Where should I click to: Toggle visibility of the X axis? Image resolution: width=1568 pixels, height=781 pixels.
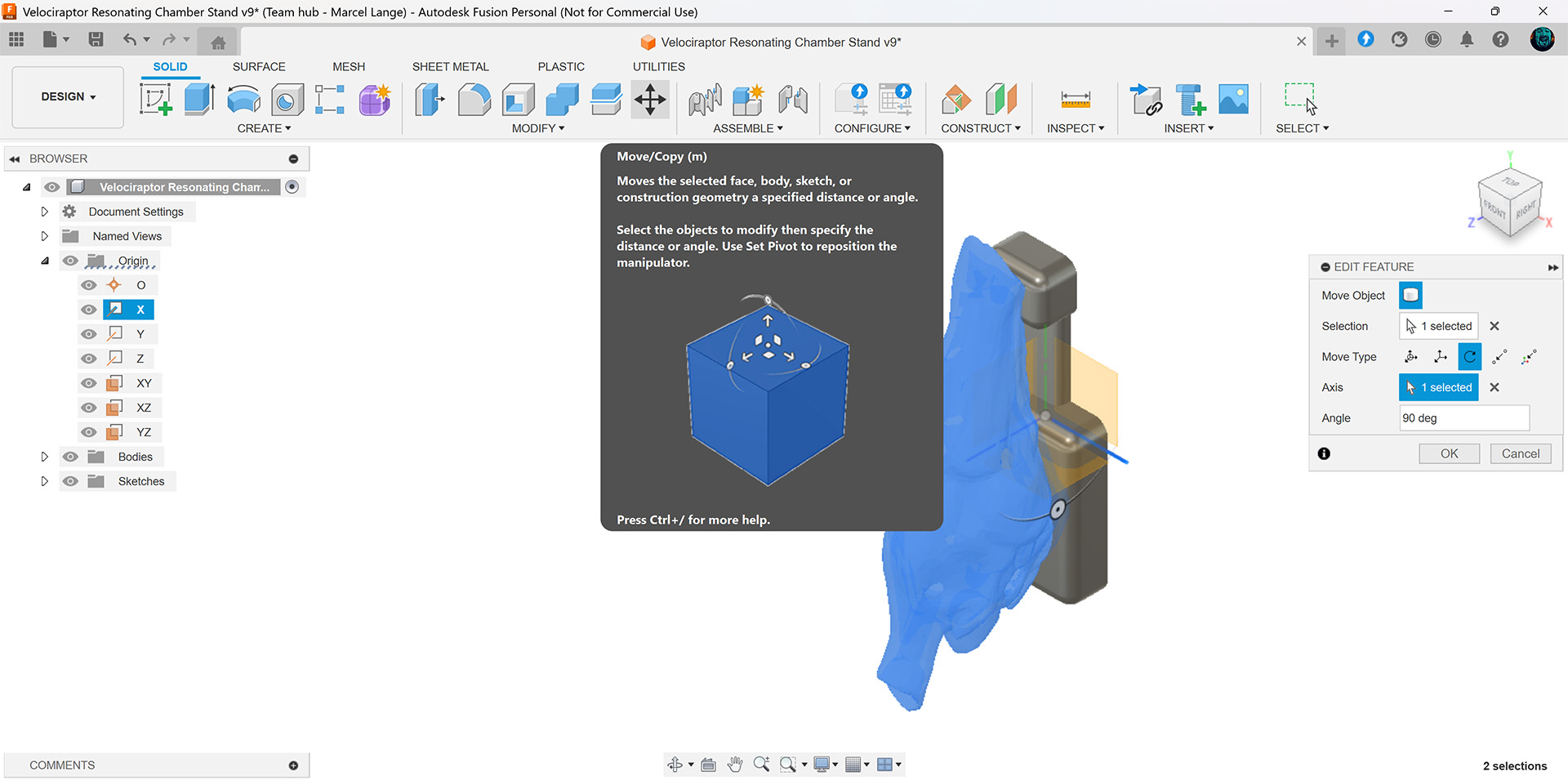pos(89,310)
